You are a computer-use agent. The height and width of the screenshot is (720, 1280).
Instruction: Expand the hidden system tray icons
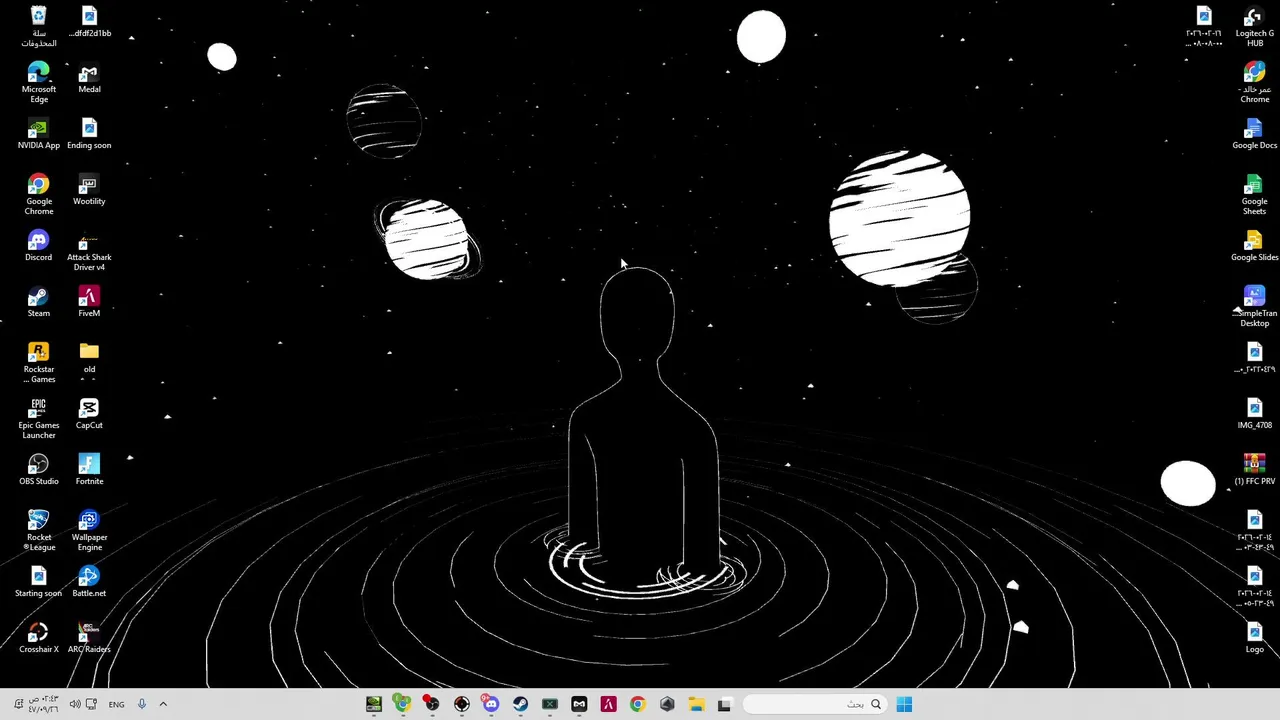(x=163, y=704)
